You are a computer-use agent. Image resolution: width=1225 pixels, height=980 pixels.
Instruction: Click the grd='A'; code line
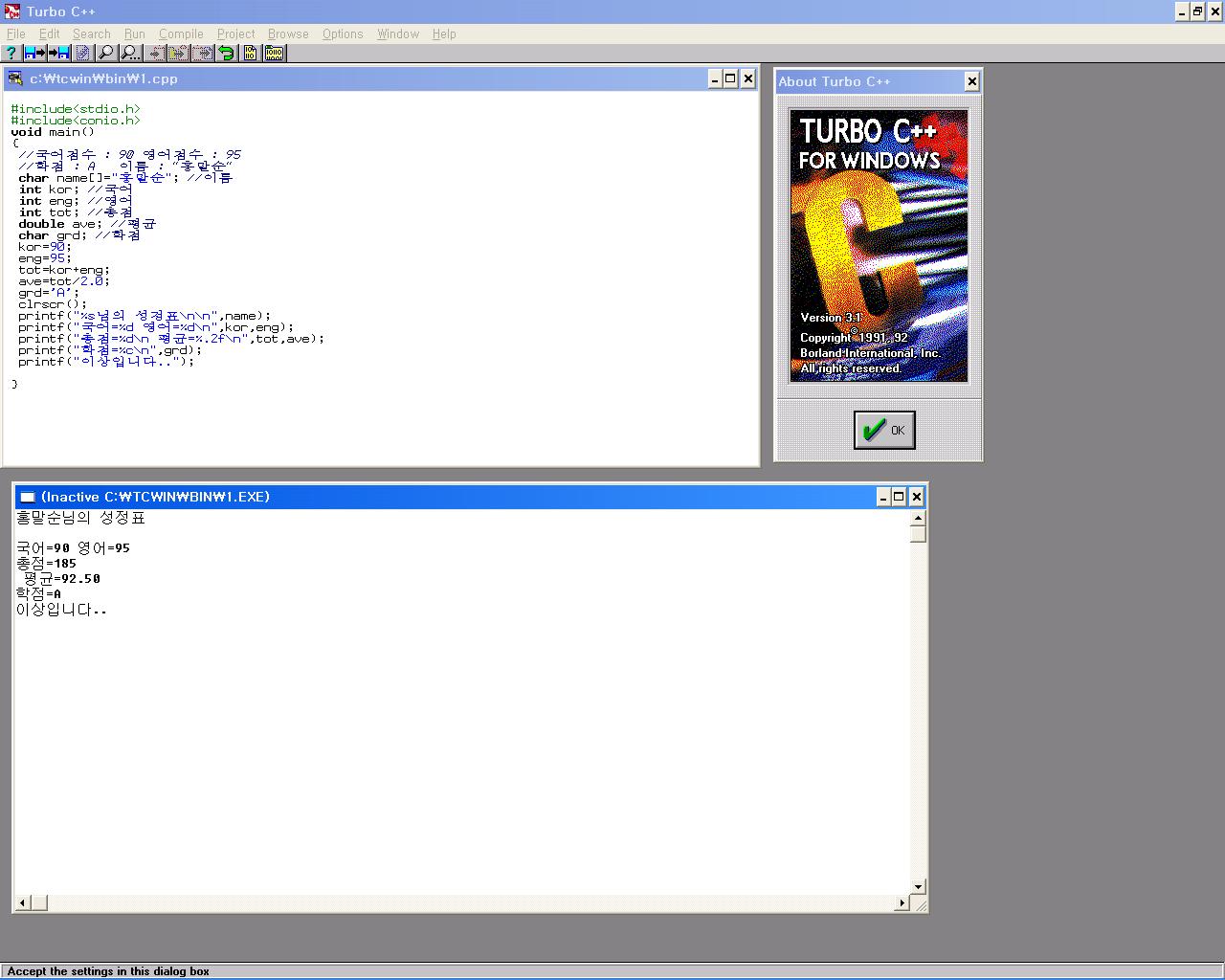49,293
